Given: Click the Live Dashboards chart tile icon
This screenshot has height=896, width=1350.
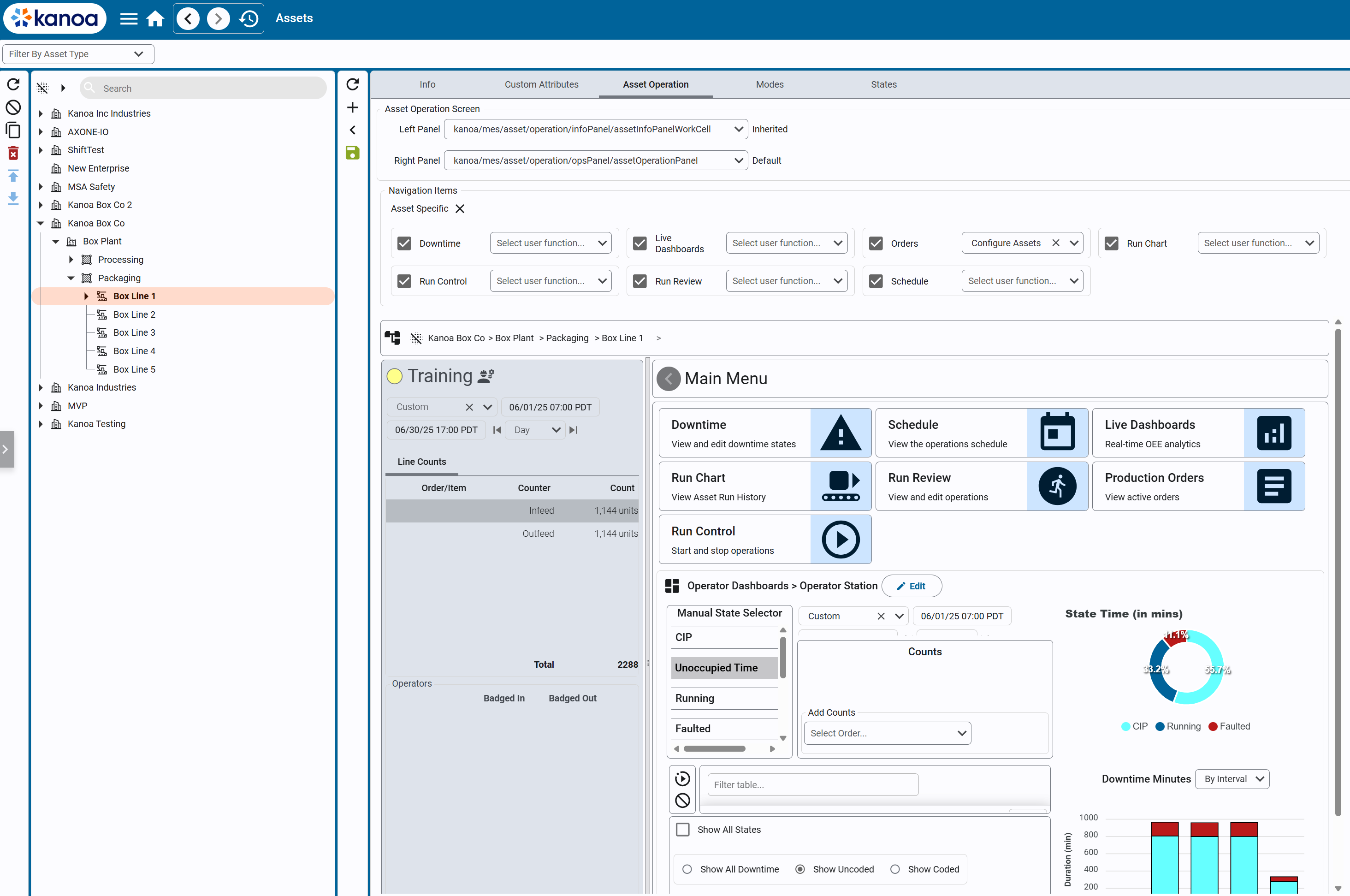Looking at the screenshot, I should tap(1274, 433).
